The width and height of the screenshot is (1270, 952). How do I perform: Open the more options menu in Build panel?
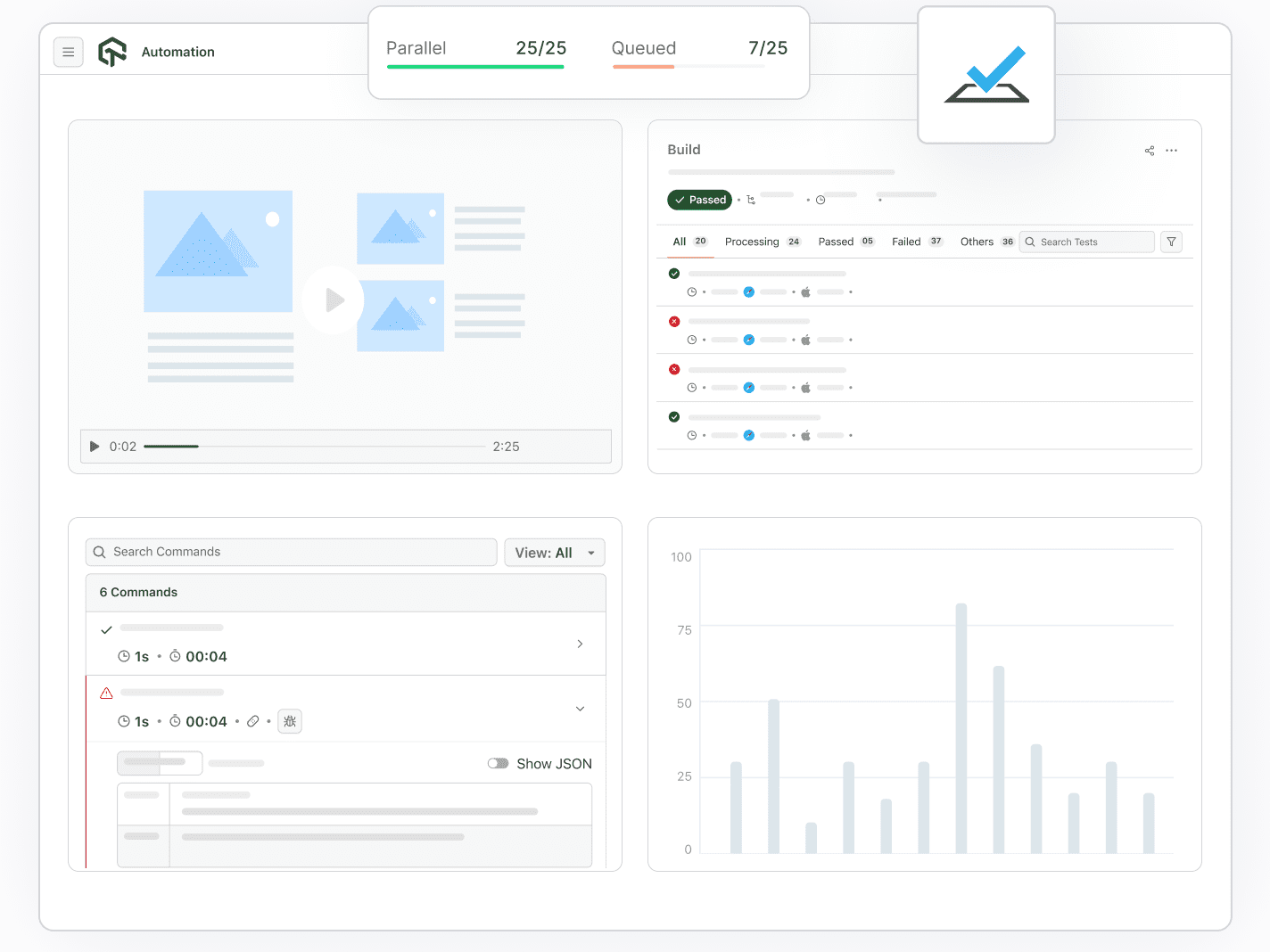coord(1171,151)
